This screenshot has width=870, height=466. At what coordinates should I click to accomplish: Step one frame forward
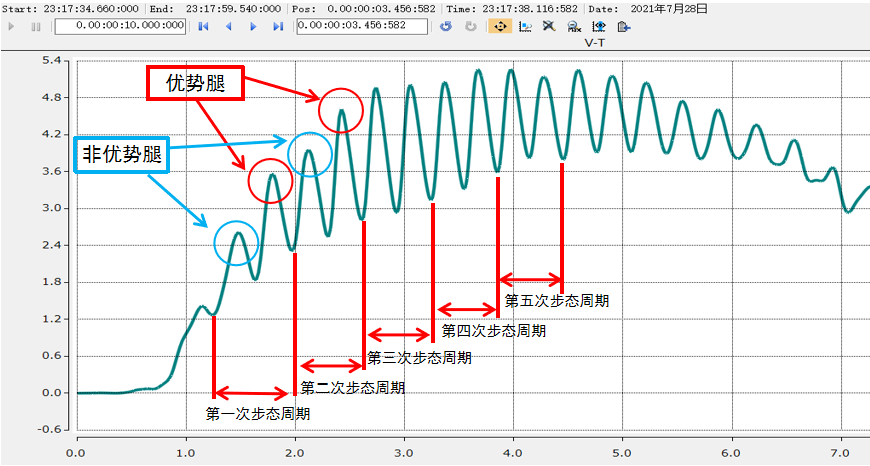(252, 26)
